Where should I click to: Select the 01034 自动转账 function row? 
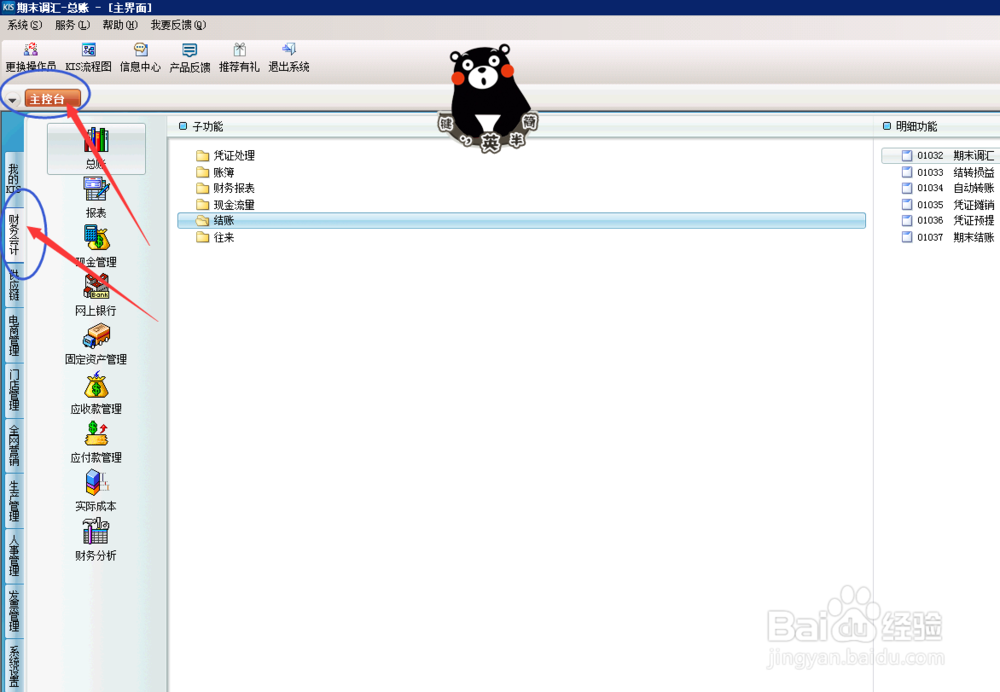(948, 188)
